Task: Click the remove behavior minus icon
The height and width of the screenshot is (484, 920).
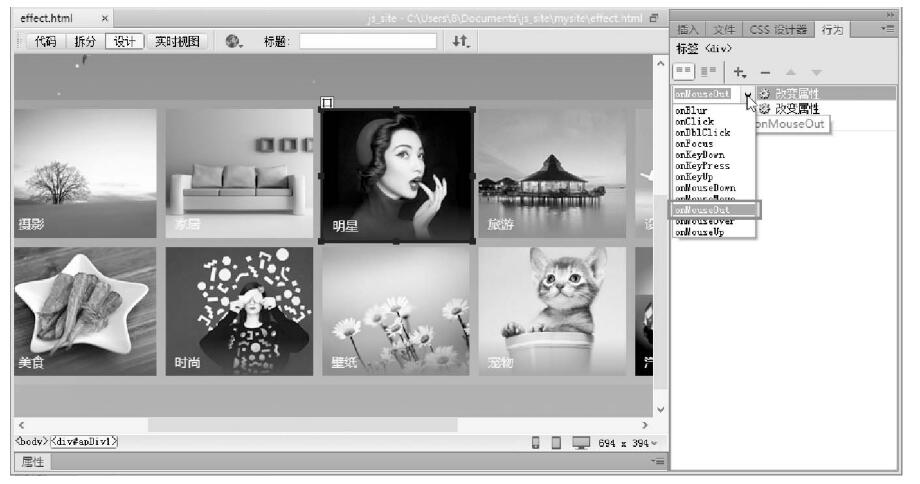Action: point(765,72)
